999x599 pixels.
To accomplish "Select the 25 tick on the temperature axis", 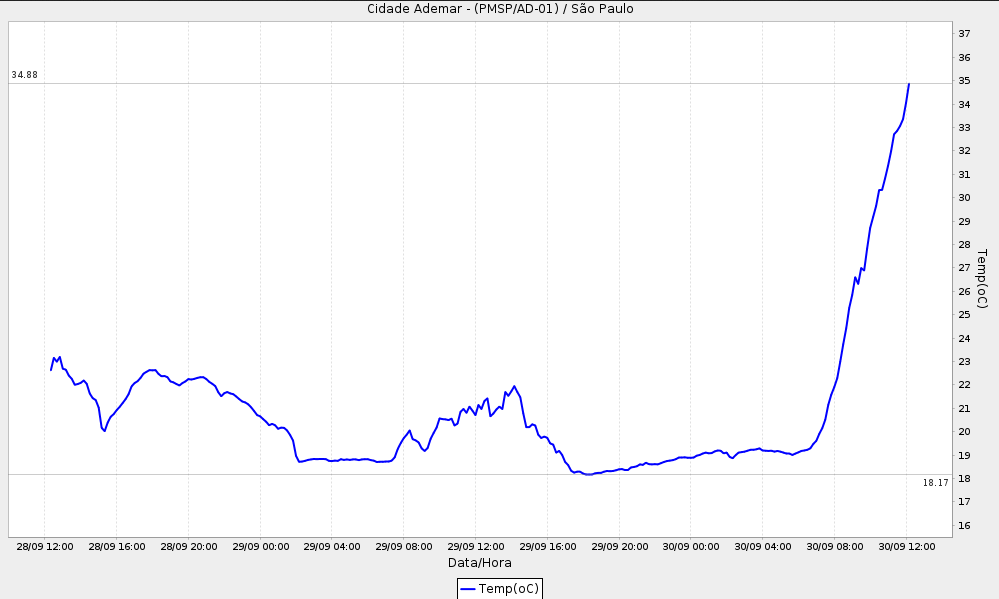I will point(965,315).
